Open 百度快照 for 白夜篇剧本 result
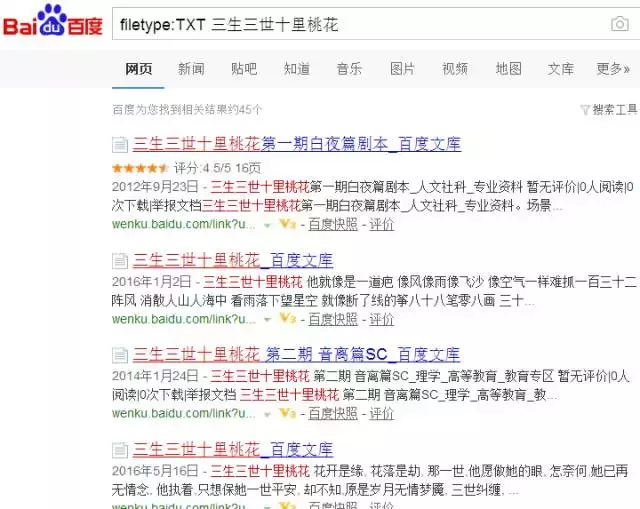This screenshot has width=640, height=509. pos(333,224)
